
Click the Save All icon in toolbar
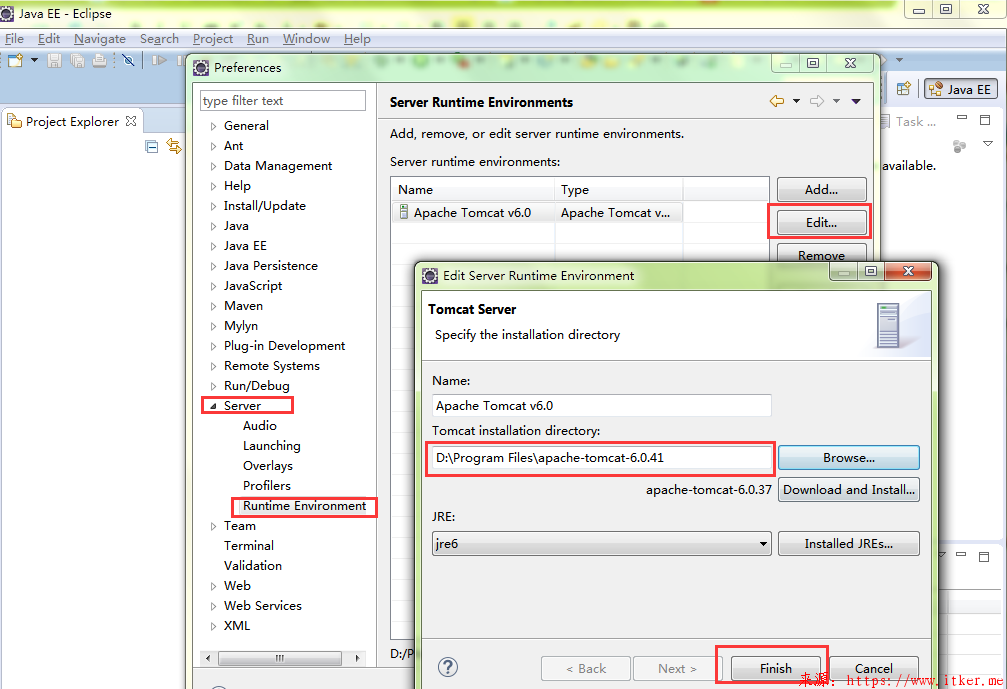78,60
